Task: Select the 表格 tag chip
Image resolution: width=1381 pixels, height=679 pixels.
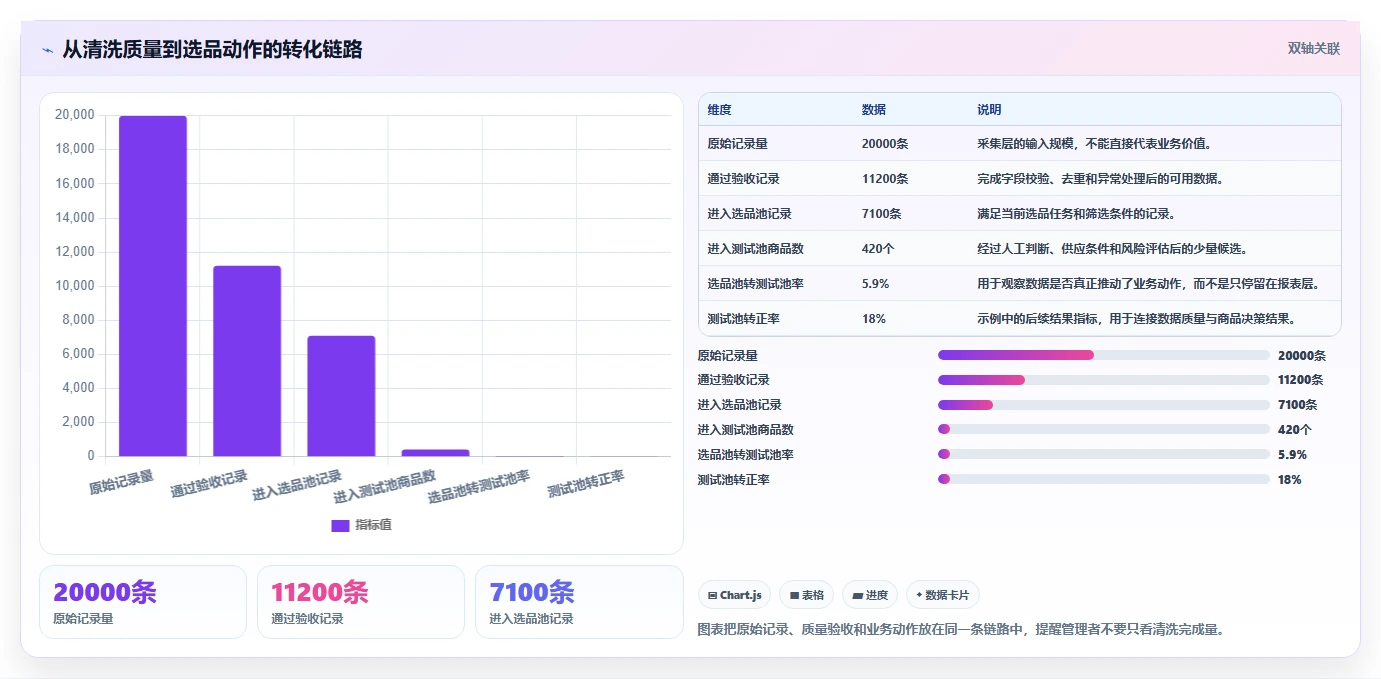Action: (x=806, y=595)
